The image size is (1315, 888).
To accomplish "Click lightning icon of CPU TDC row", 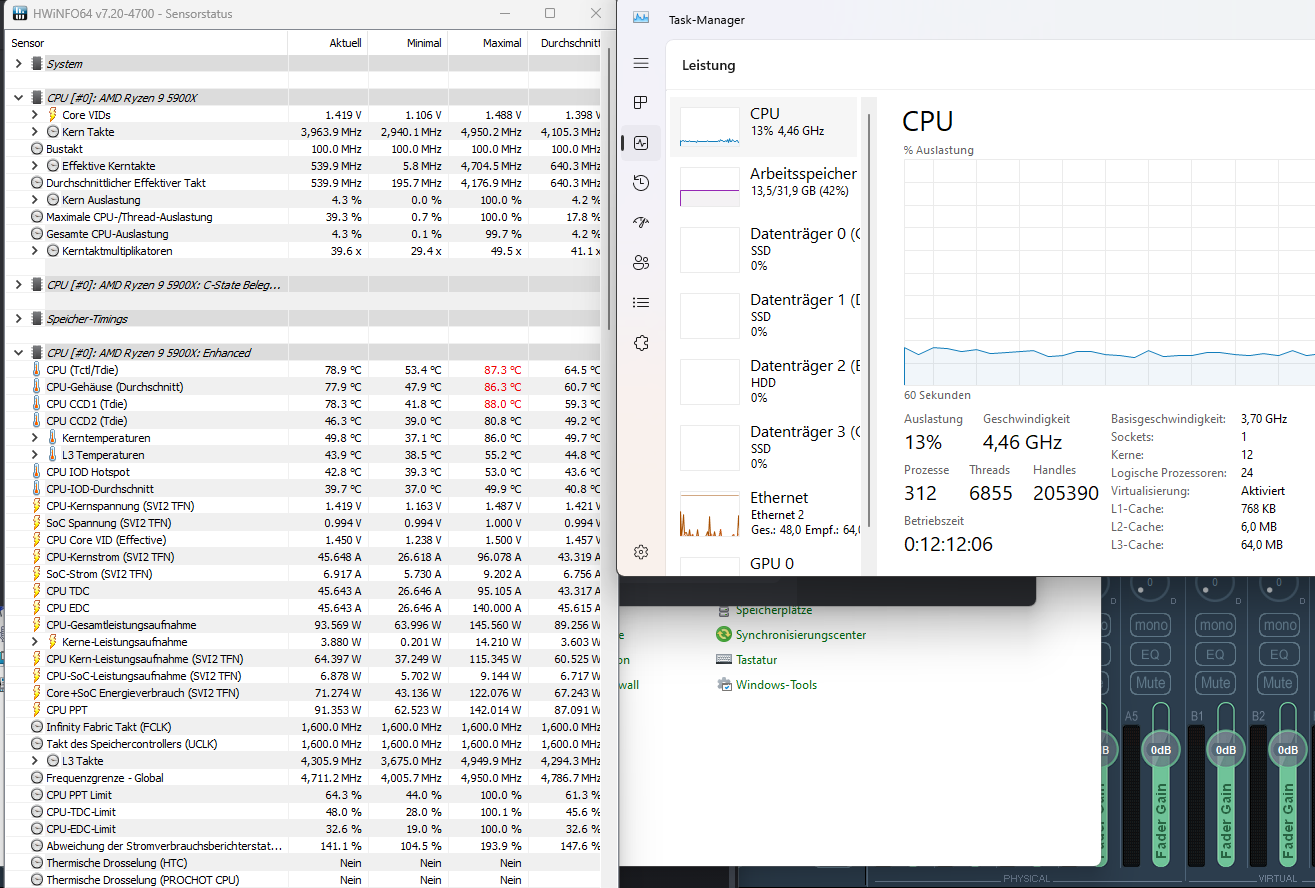I will point(37,591).
